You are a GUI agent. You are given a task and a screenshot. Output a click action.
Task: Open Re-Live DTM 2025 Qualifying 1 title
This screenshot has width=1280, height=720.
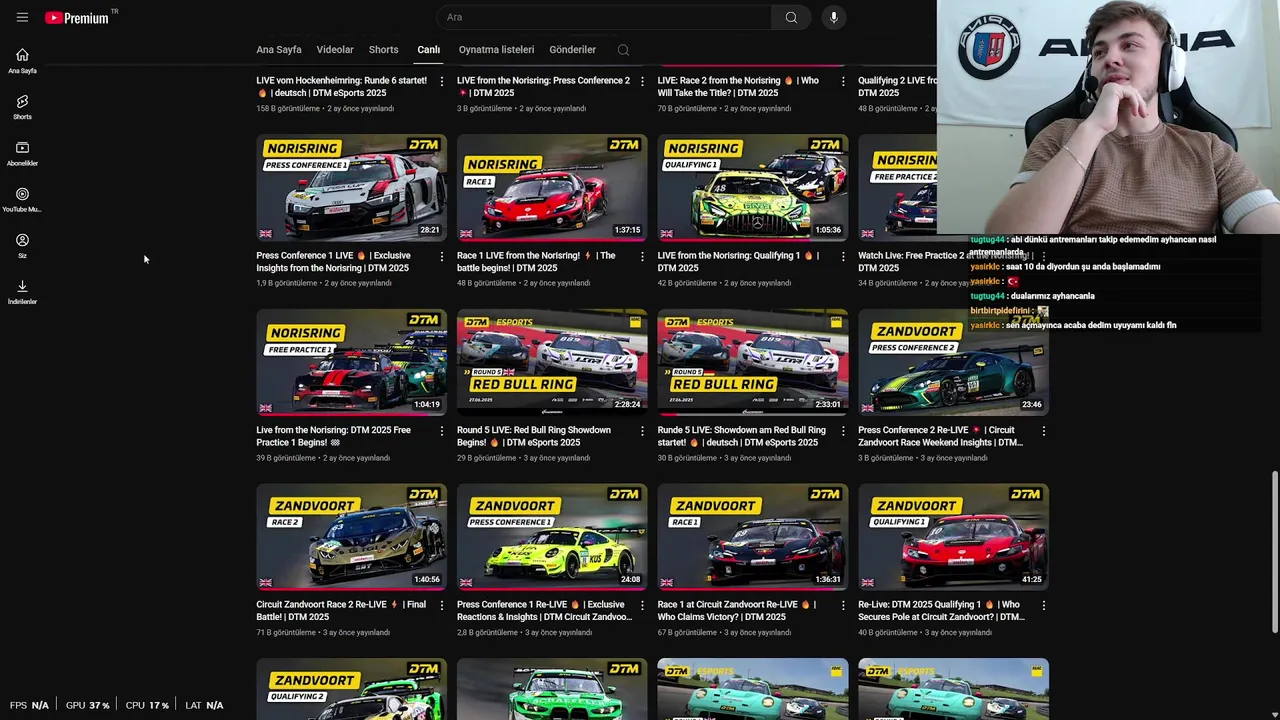pos(941,611)
